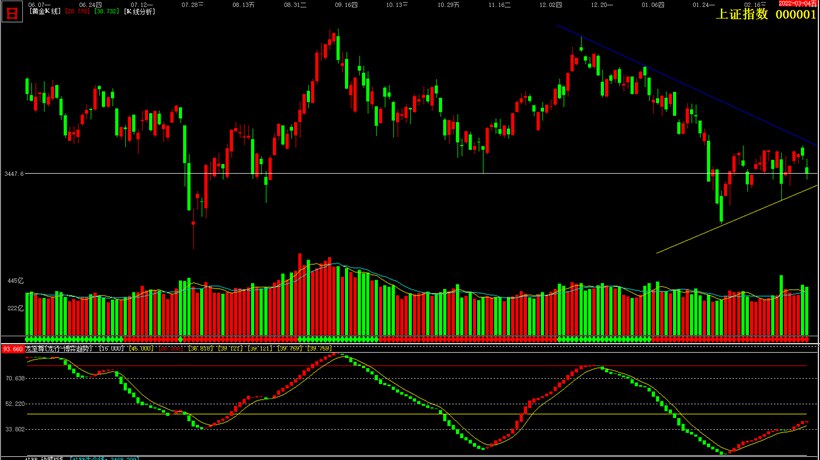Click the red 日 daily period icon

pos(12,12)
